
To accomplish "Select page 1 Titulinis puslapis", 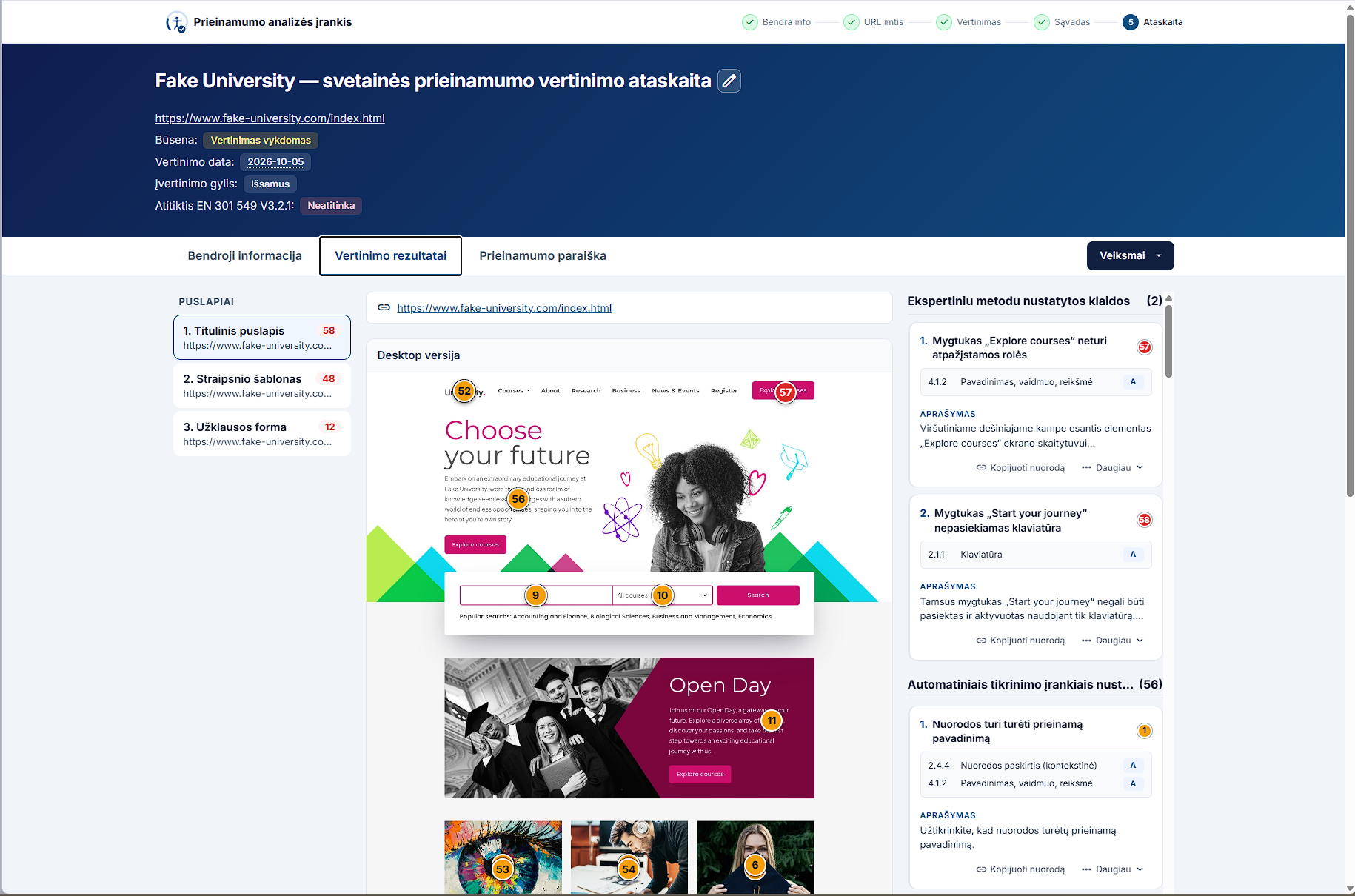I will pyautogui.click(x=262, y=338).
